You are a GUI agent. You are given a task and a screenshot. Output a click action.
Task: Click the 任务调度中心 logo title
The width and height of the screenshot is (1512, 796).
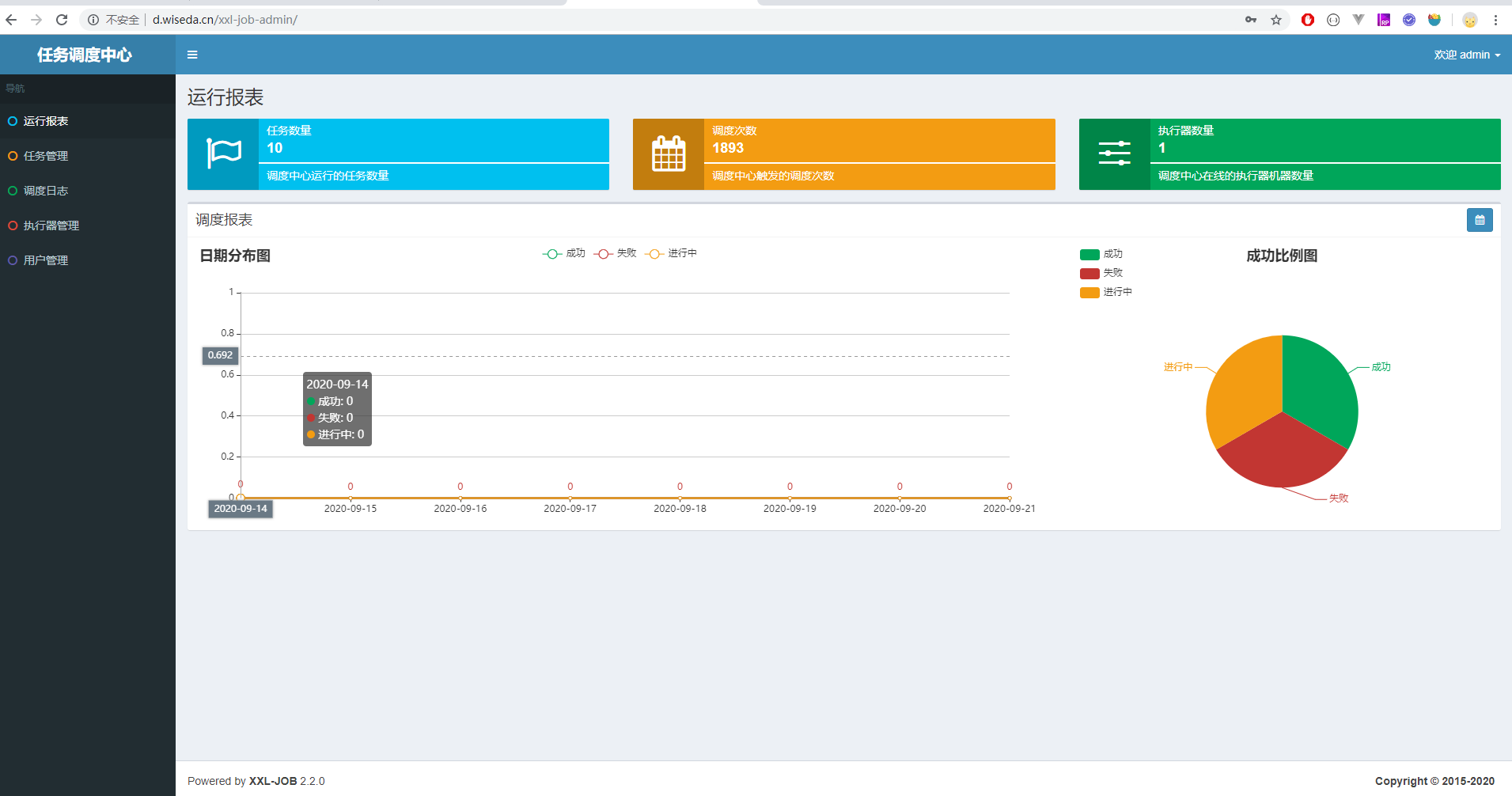[x=85, y=55]
